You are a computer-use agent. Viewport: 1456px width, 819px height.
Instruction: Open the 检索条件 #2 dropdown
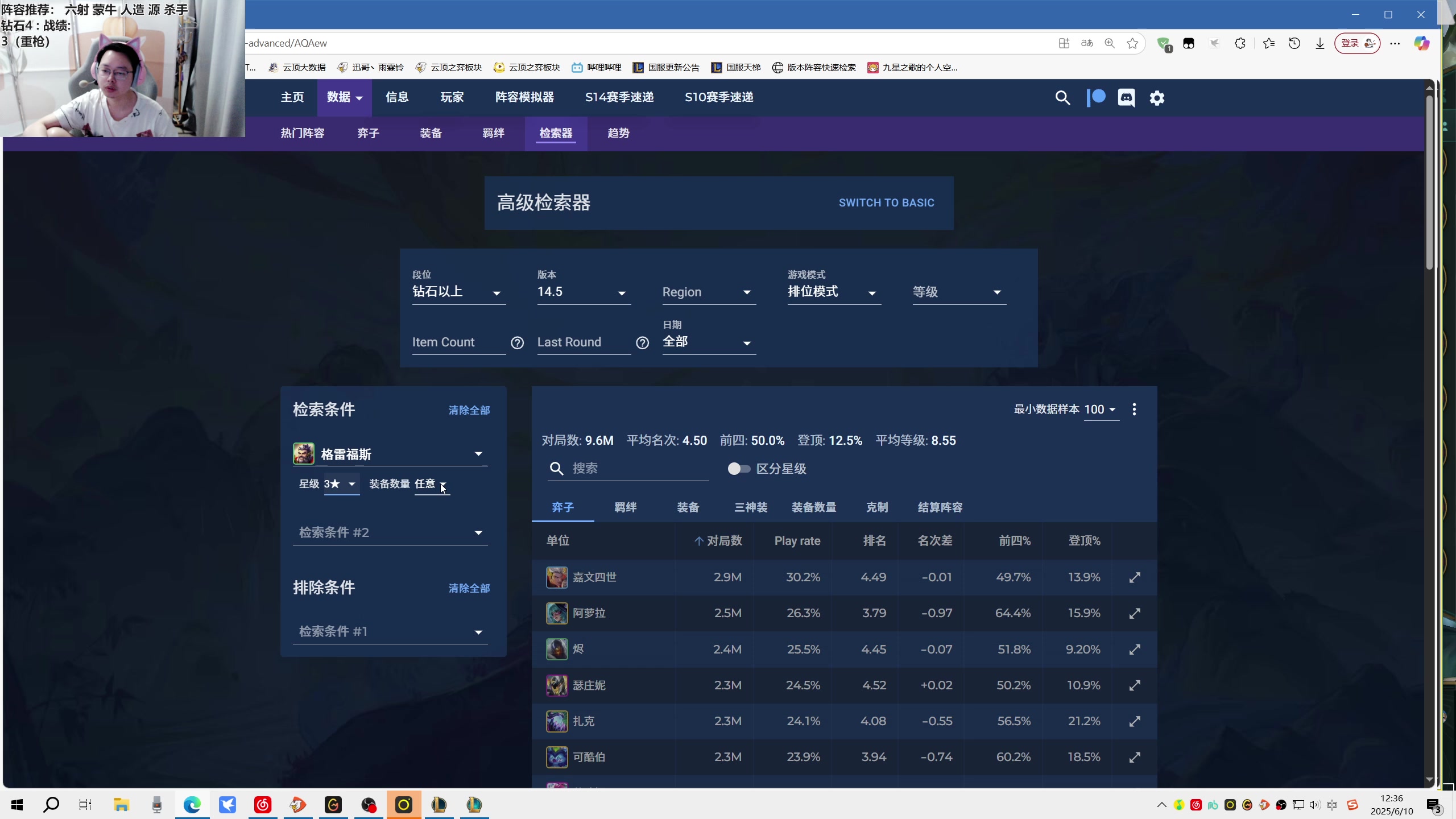coord(390,532)
